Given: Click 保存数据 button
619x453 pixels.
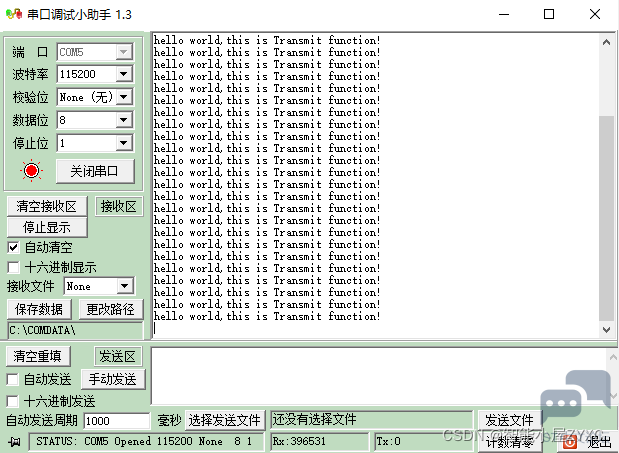Looking at the screenshot, I should click(x=39, y=309).
